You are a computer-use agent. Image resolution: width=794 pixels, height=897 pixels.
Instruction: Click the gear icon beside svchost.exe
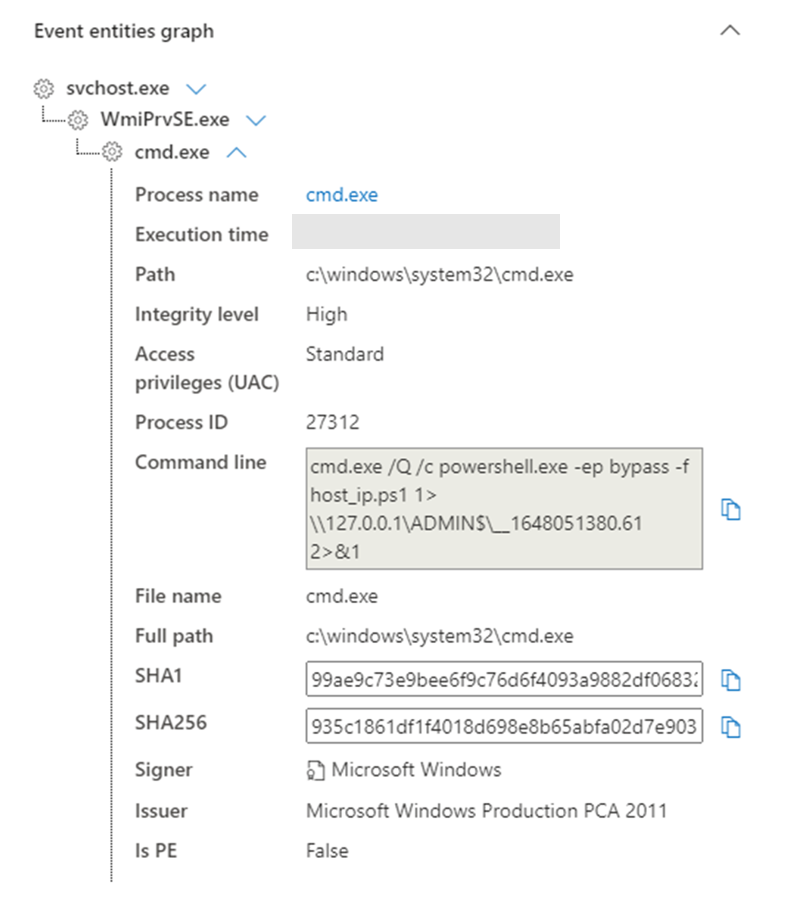click(x=43, y=88)
